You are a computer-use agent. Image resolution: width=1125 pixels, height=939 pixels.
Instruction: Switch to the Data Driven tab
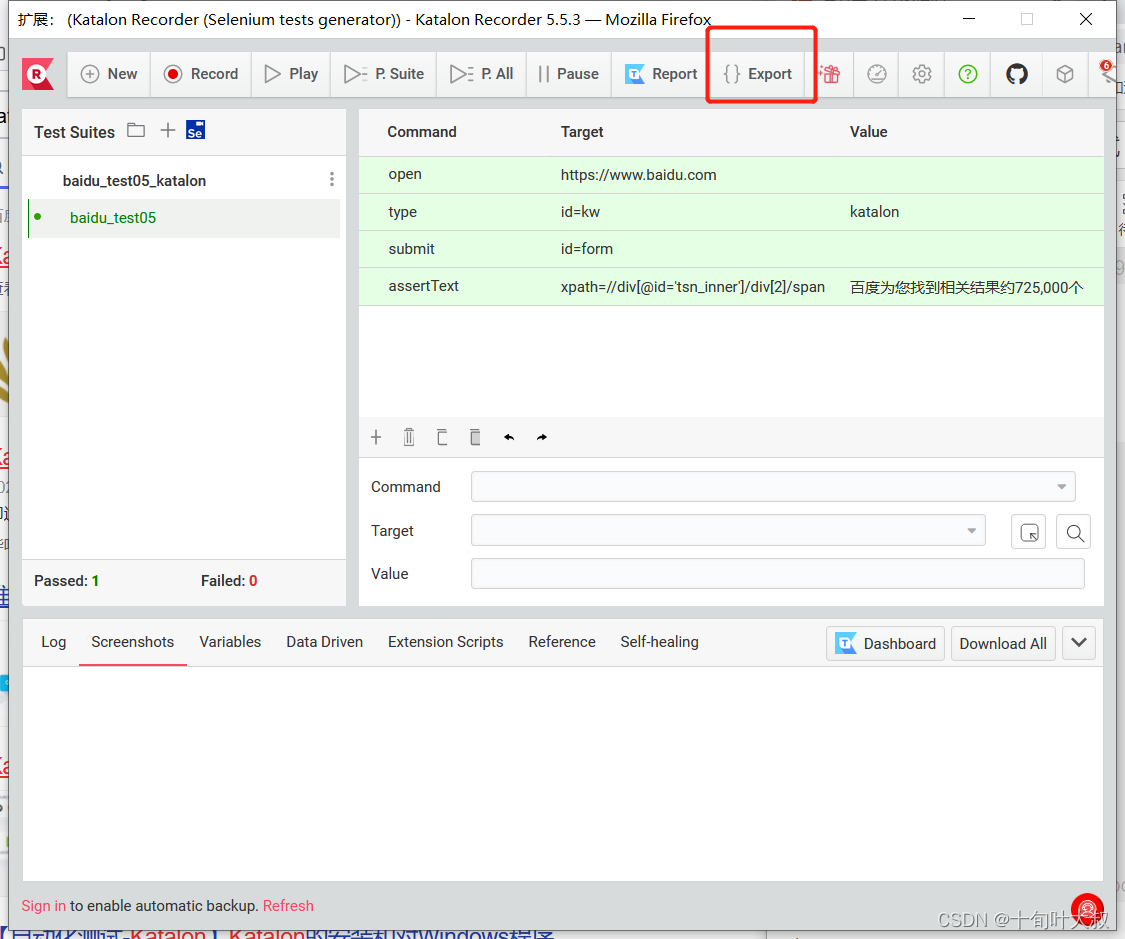324,643
